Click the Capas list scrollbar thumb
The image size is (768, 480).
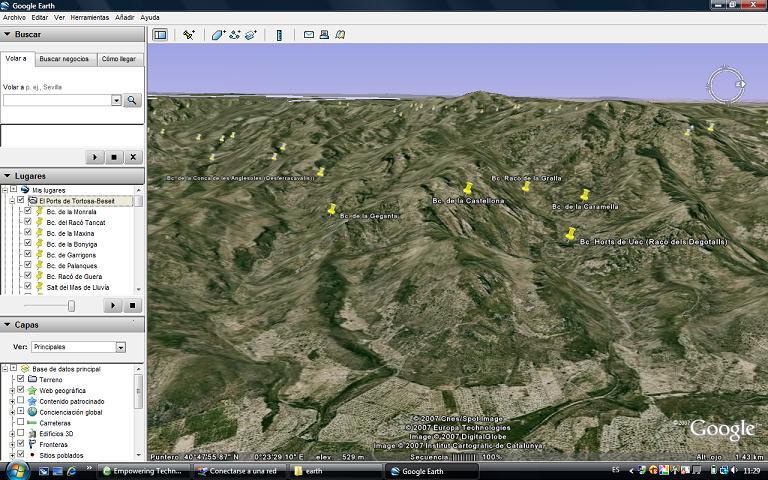[x=139, y=391]
